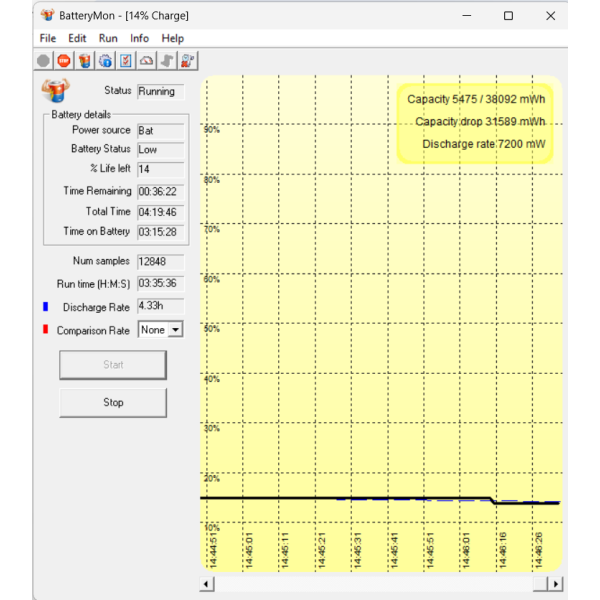The width and height of the screenshot is (600, 600).
Task: Maximize the BatteryMon window
Action: coord(508,16)
